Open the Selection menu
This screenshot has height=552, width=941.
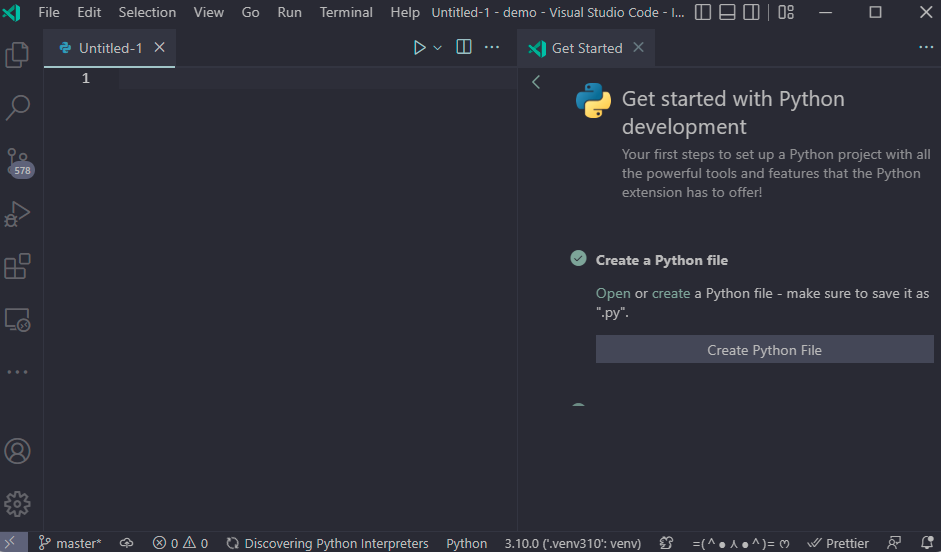[147, 12]
